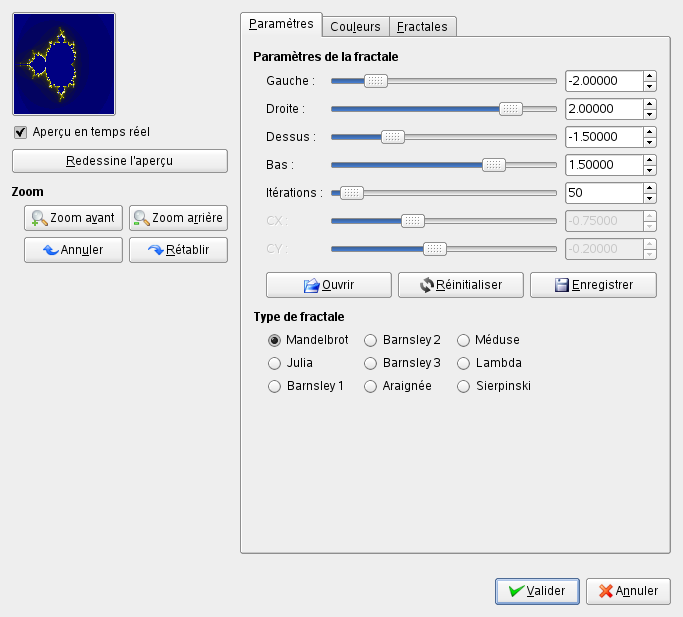683x617 pixels.
Task: Click the Dessus value field -1.50000
Action: point(605,137)
